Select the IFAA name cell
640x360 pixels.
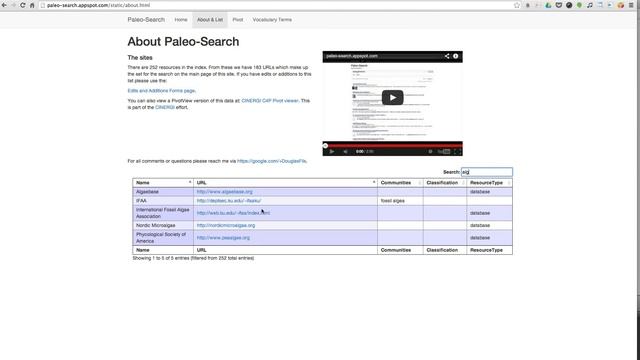tap(163, 201)
